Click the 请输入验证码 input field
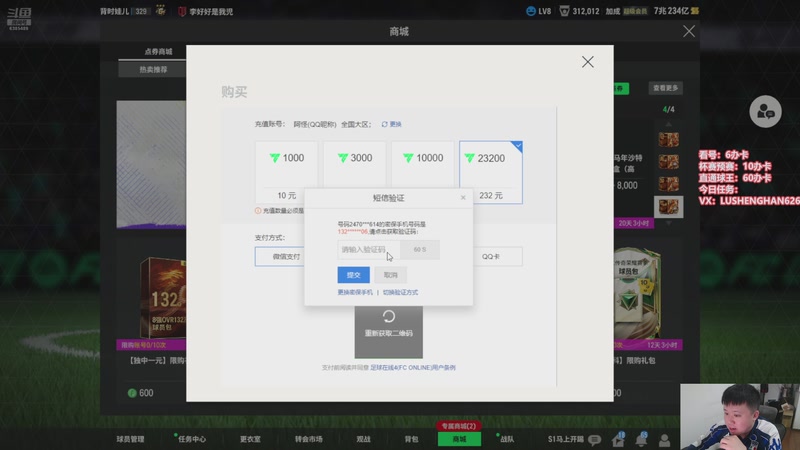The width and height of the screenshot is (800, 450). [x=368, y=249]
